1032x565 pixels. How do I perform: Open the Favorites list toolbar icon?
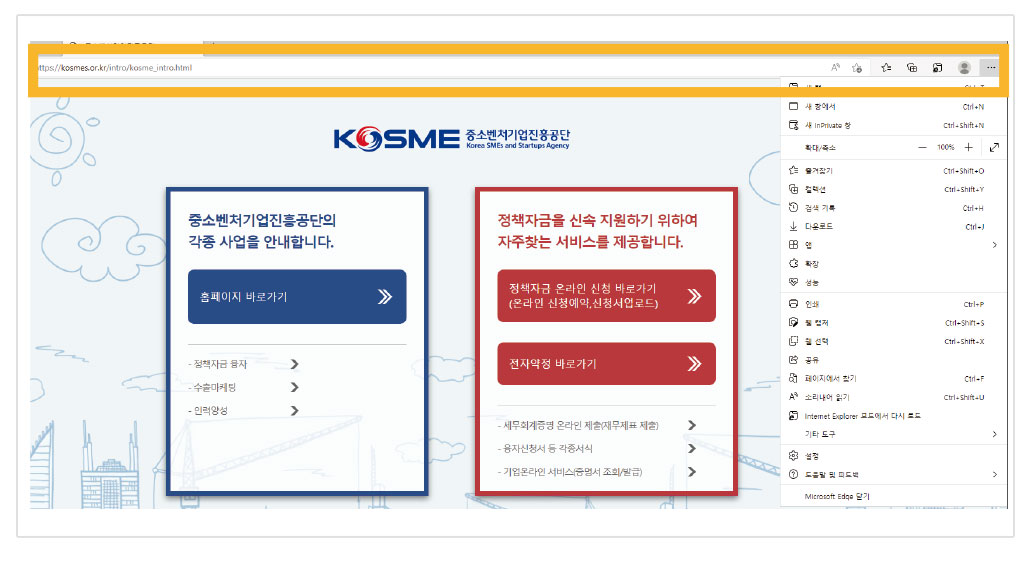tap(886, 67)
